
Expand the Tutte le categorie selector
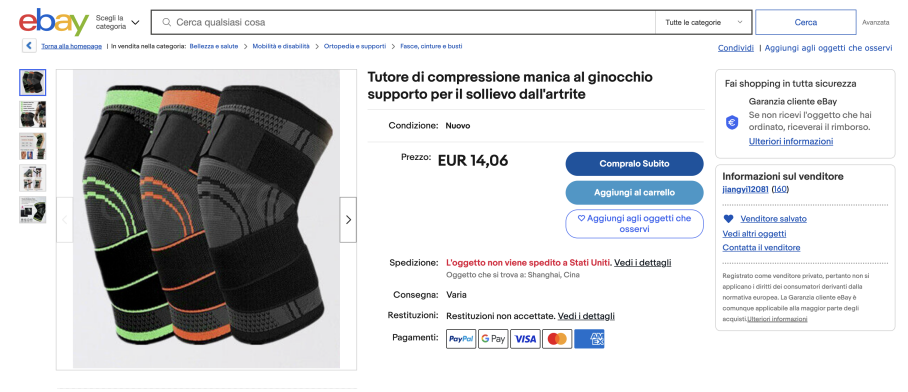coord(704,23)
